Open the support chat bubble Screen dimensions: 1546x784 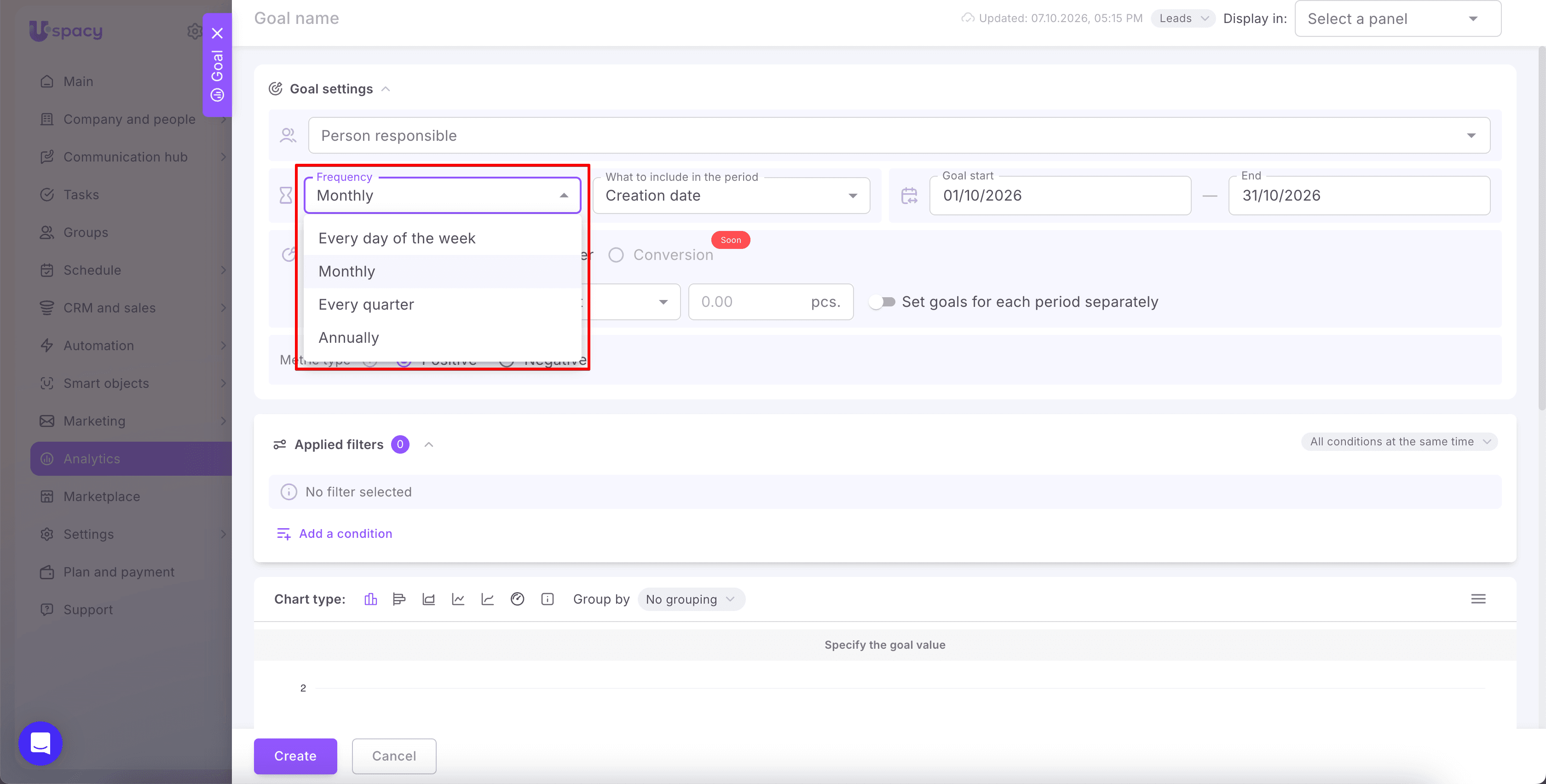(40, 743)
